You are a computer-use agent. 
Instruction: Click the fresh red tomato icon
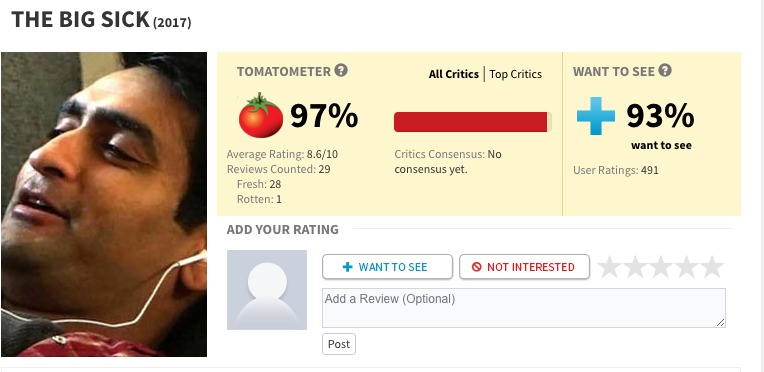tap(261, 115)
